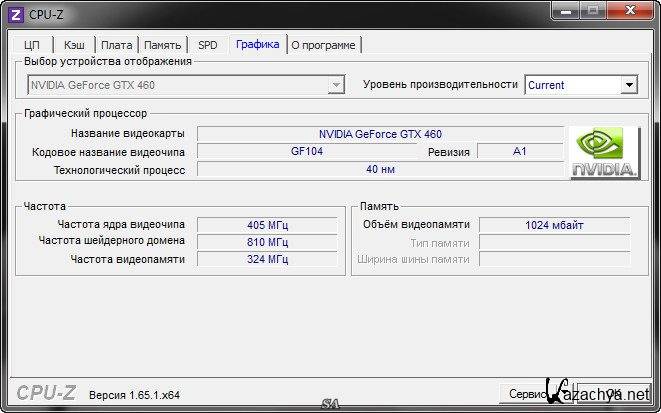Click the 40 нм technology process field
The image size is (661, 413).
point(380,170)
